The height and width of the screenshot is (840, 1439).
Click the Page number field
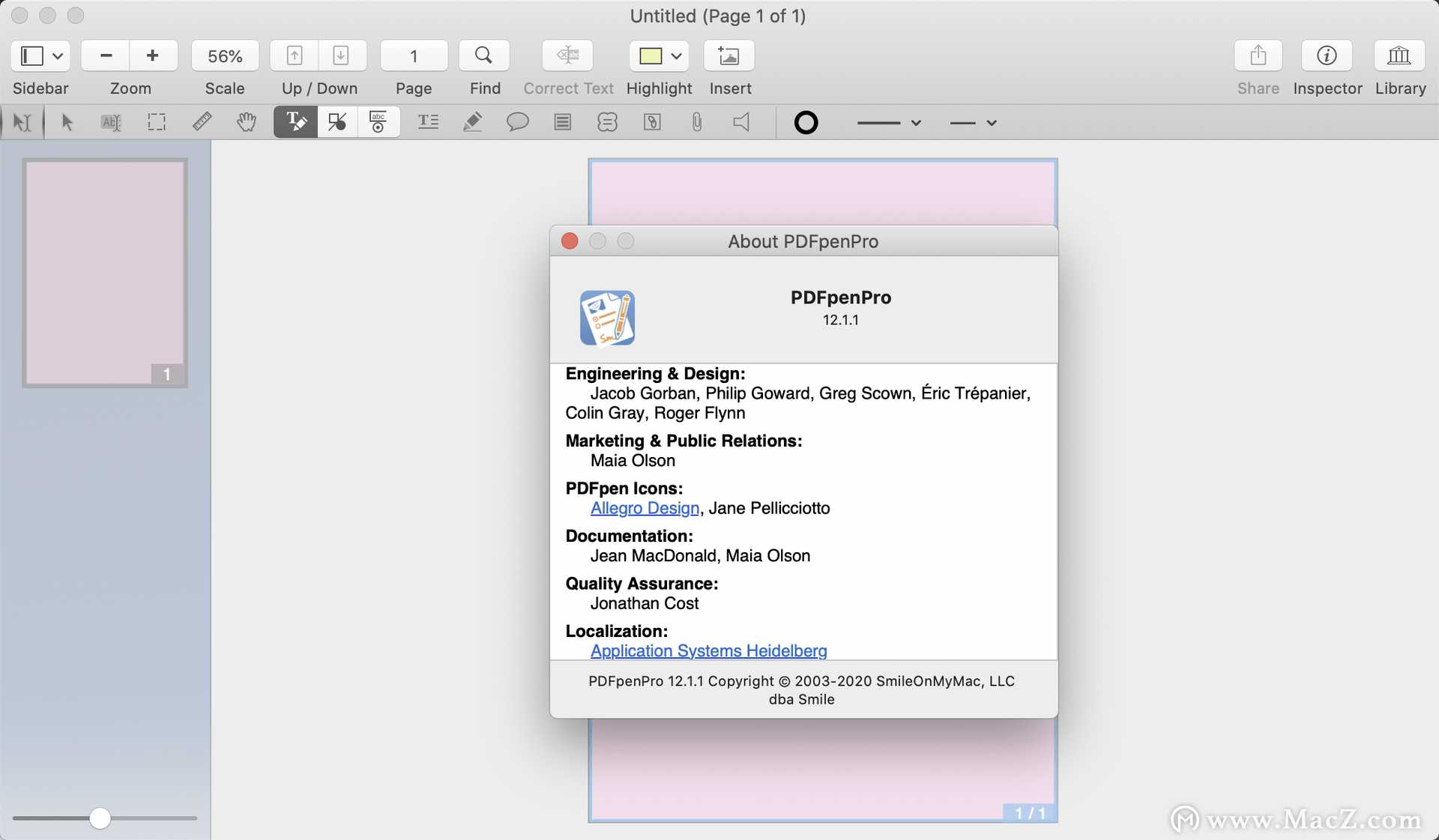pos(414,55)
